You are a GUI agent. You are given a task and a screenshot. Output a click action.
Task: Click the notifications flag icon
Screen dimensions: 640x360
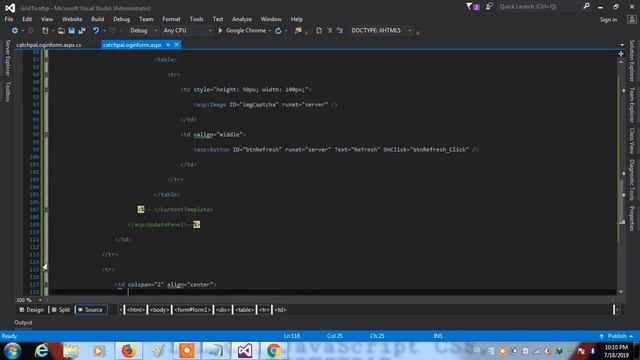pos(473,7)
